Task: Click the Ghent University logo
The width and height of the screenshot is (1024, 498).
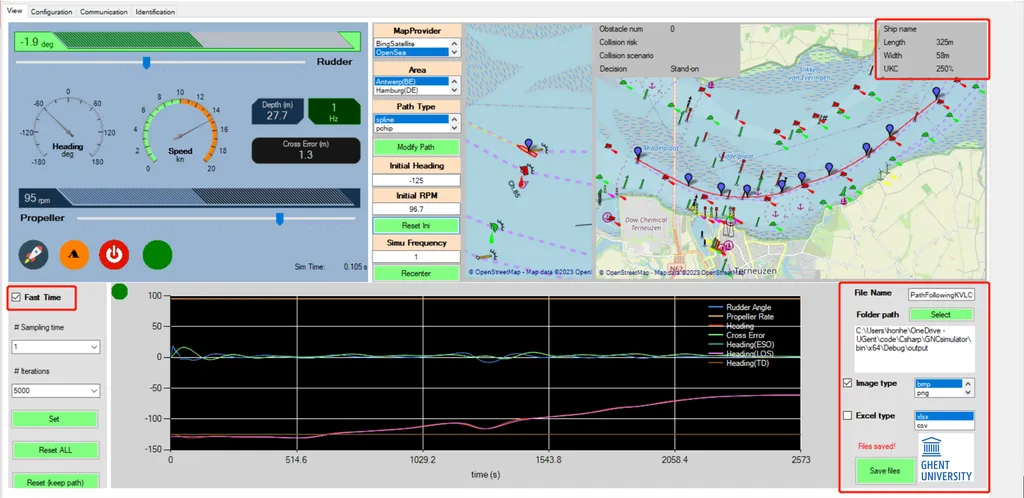Action: [945, 458]
